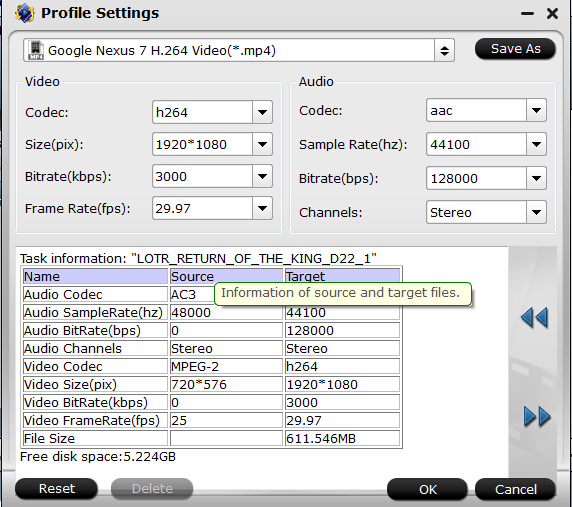Expand the Video Size(pix) dropdown
The image size is (572, 507).
click(x=262, y=144)
